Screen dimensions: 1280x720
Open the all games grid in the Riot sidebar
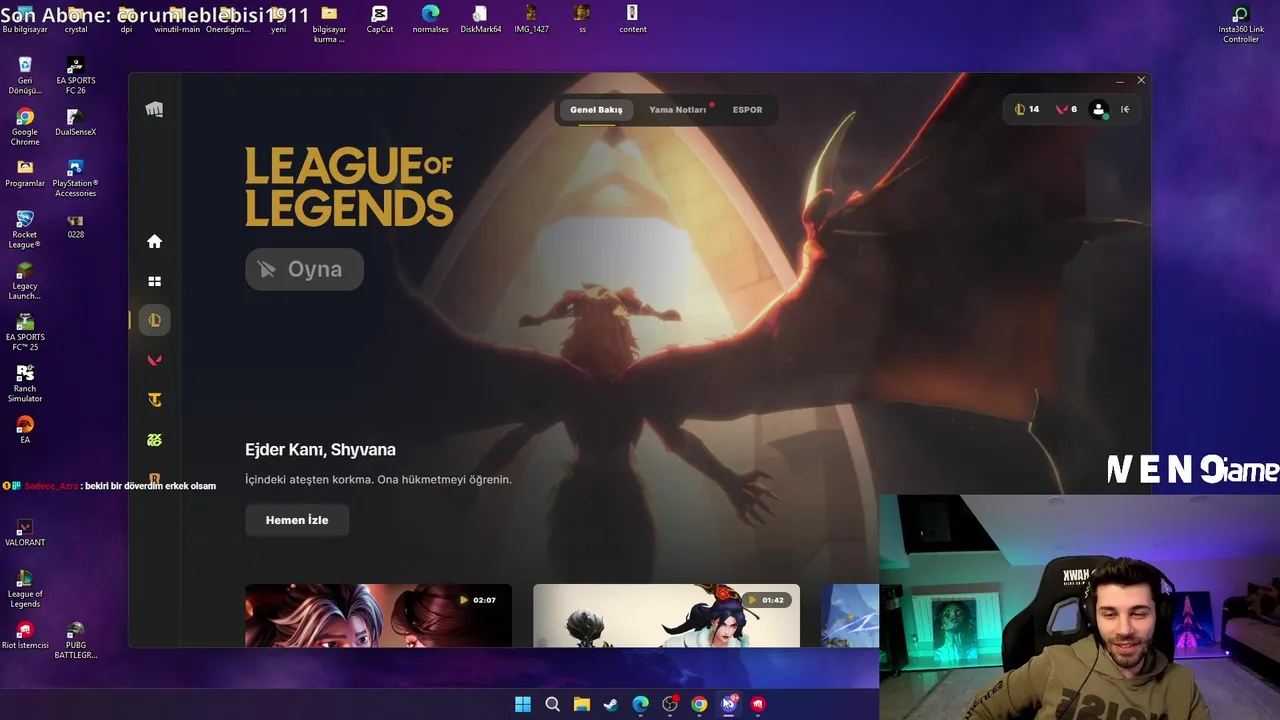point(154,282)
